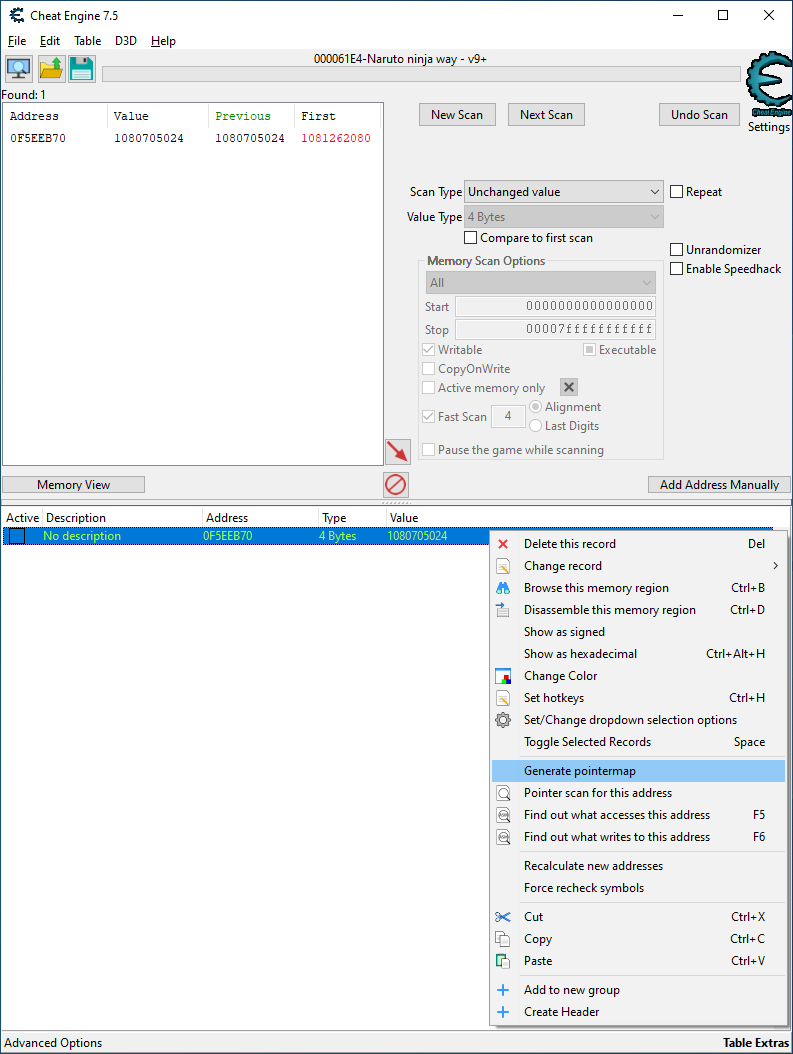Click Add Address Manually
Viewport: 793px width, 1054px height.
pyautogui.click(x=719, y=485)
